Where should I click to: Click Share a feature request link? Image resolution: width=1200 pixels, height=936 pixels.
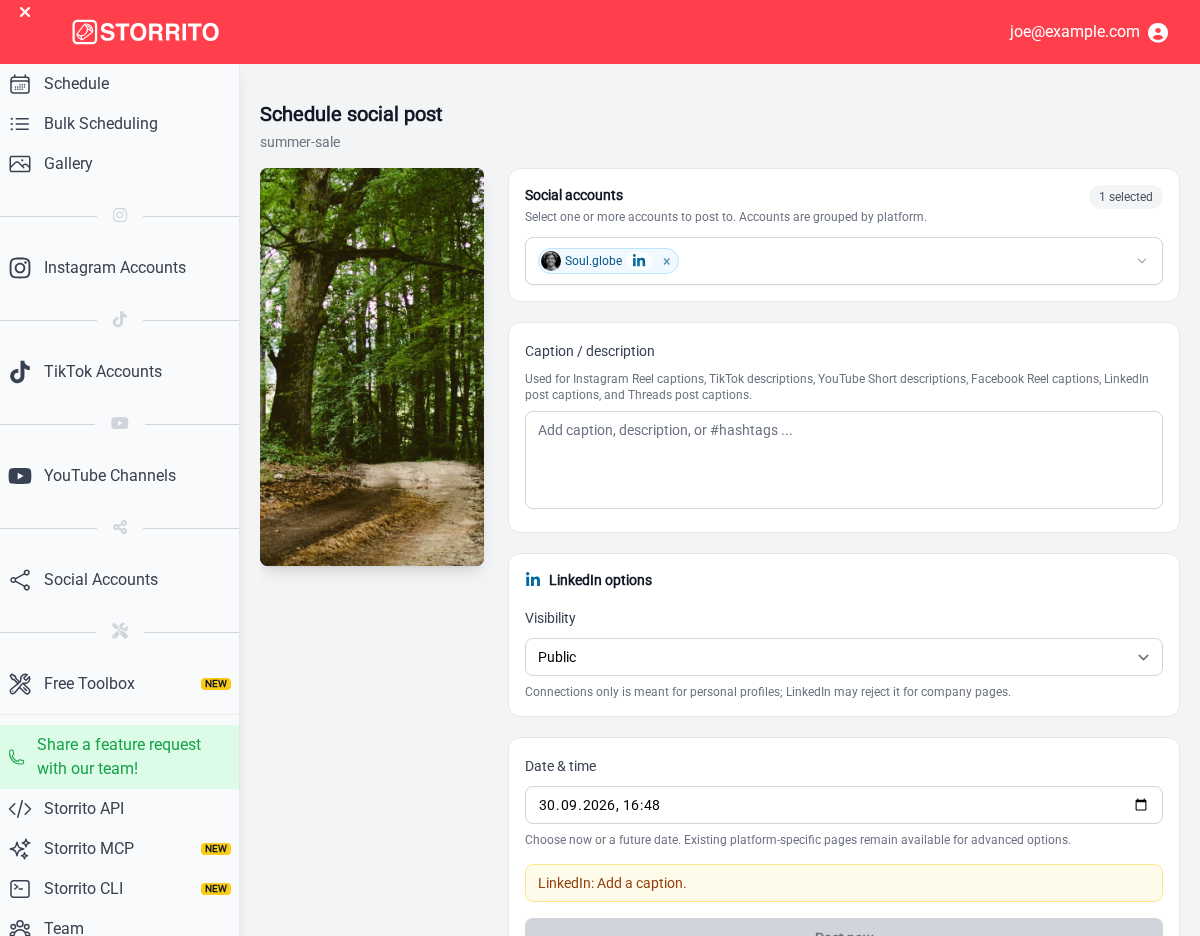click(x=120, y=757)
